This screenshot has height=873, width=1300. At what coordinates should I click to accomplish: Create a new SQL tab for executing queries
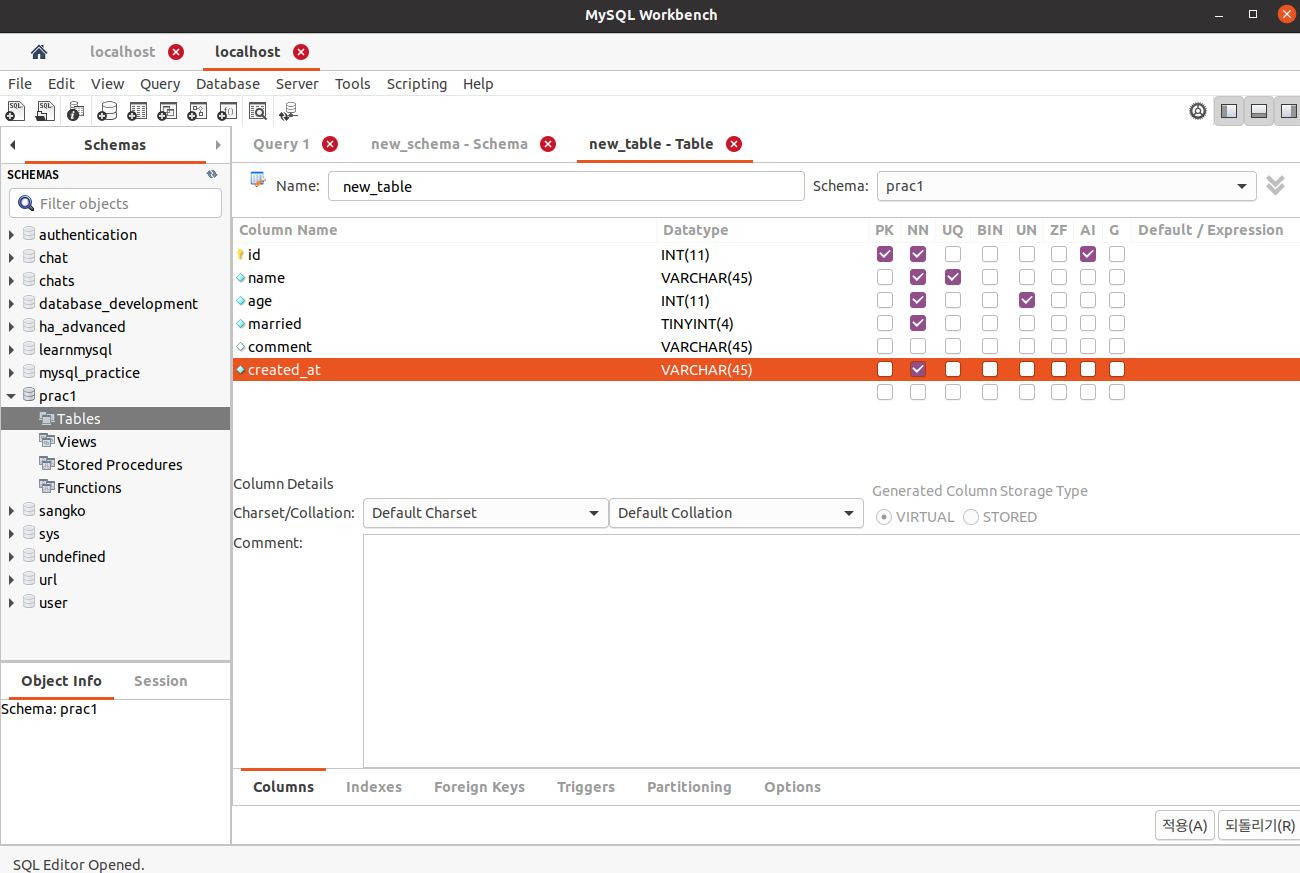point(15,111)
